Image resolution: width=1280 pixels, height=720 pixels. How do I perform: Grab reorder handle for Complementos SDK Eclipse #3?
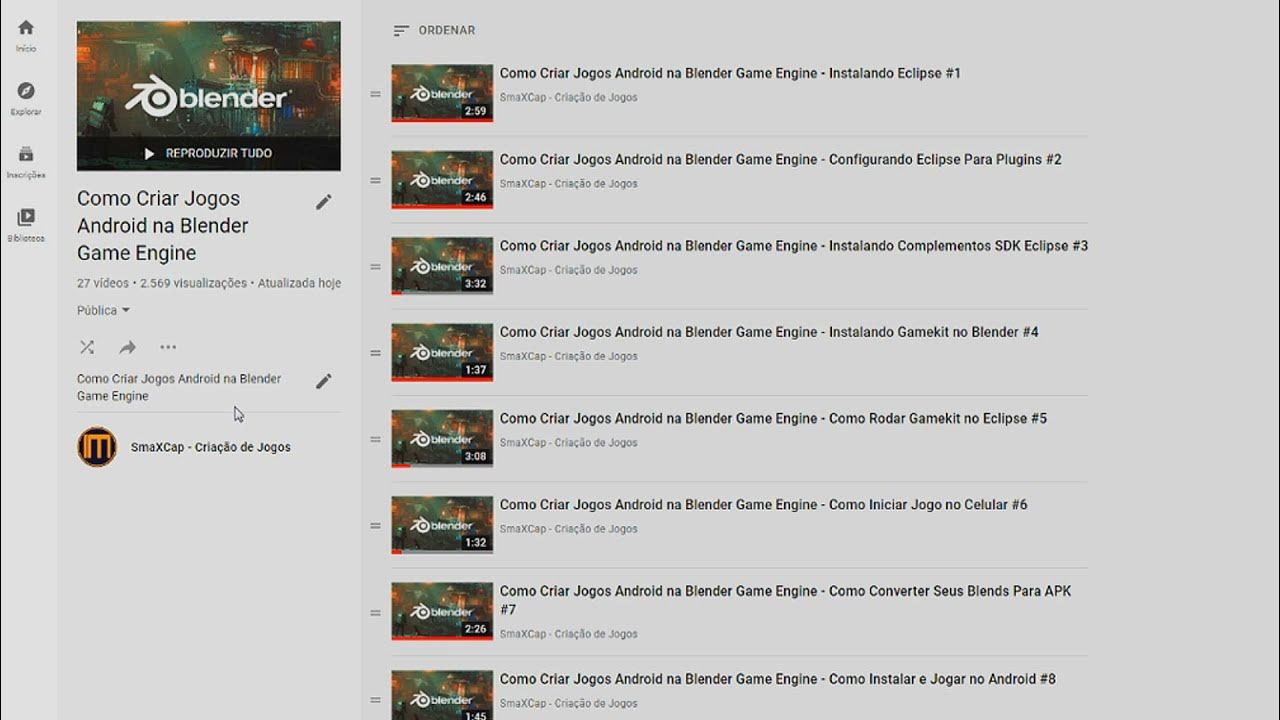point(376,267)
